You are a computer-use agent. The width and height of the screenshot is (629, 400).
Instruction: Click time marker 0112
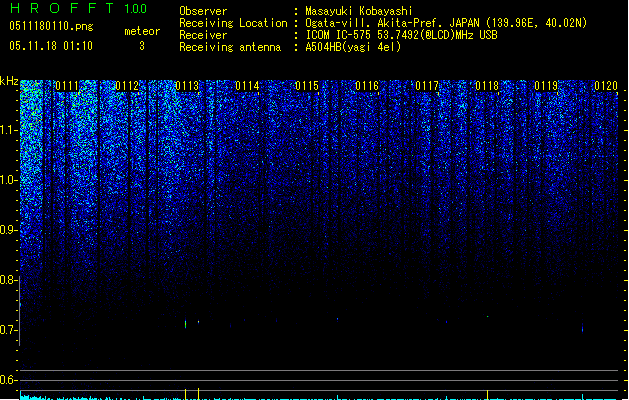(x=127, y=86)
